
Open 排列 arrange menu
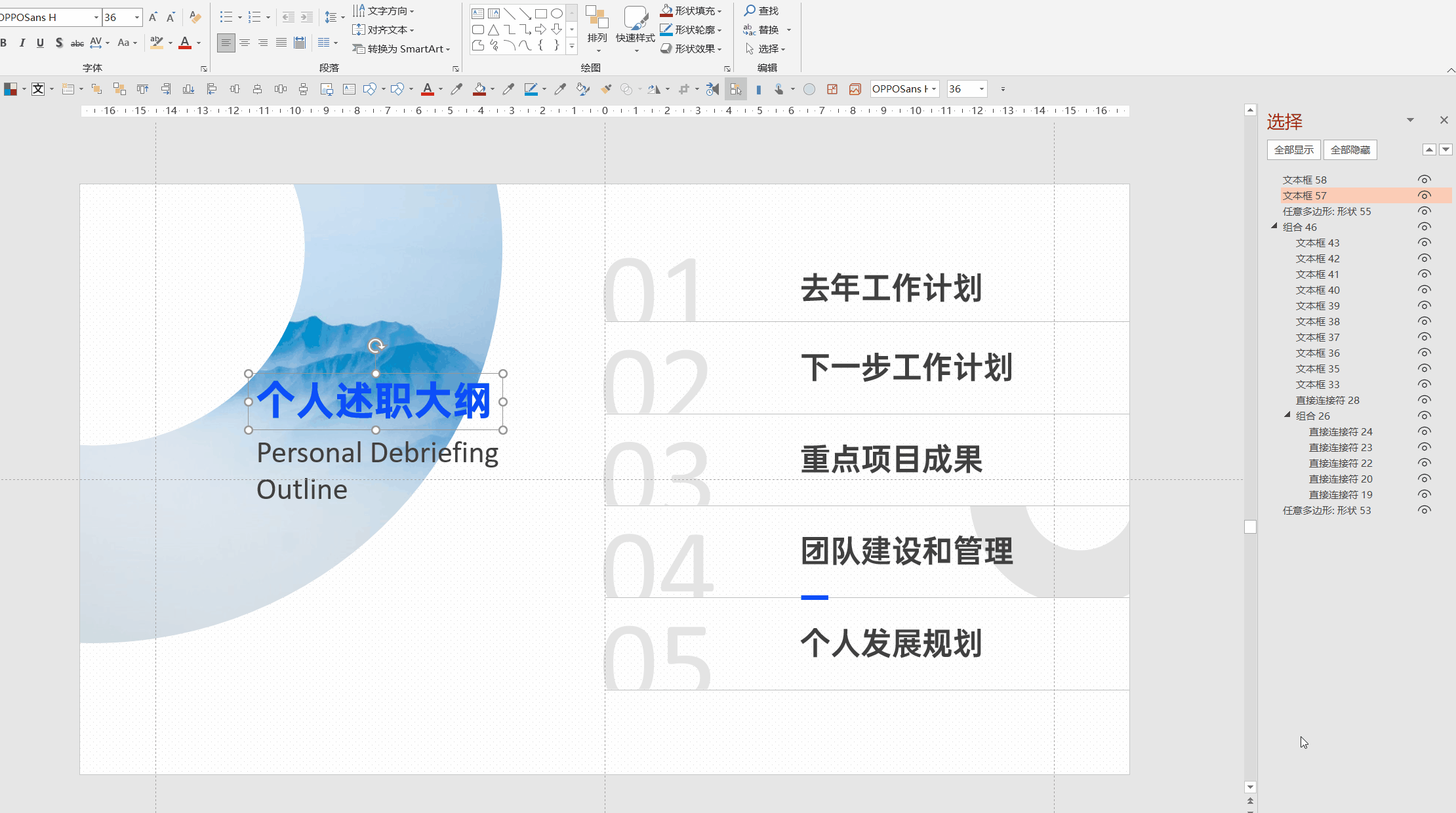[x=597, y=28]
